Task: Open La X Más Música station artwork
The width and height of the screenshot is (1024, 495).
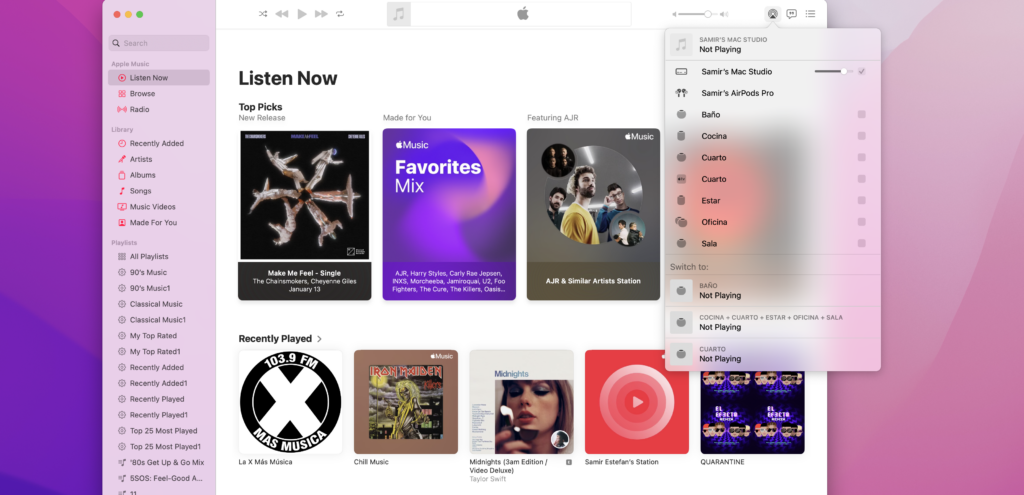Action: [x=291, y=402]
